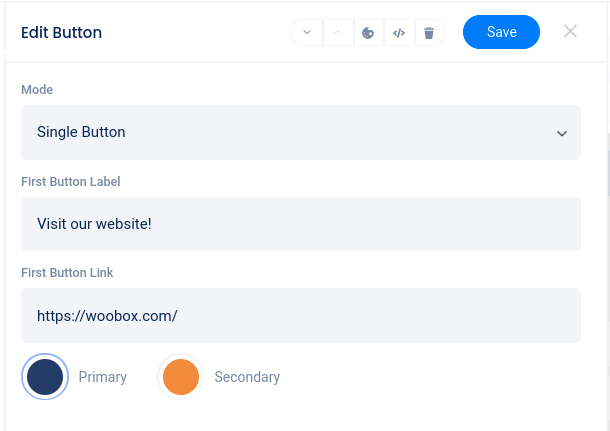
Task: Click the First Button Link field
Action: tap(300, 316)
